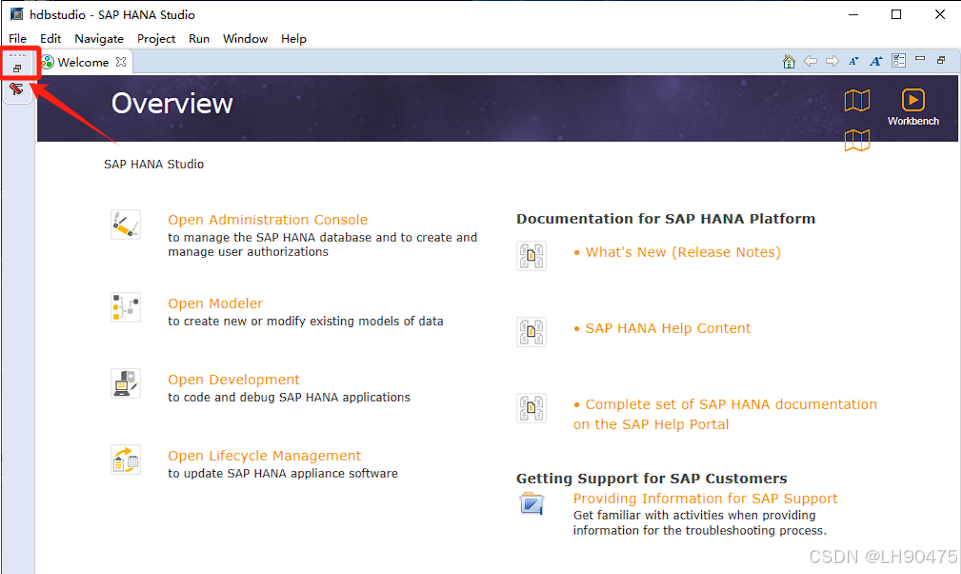Click the Administration Console wrench icon
The width and height of the screenshot is (961, 574).
(x=126, y=224)
